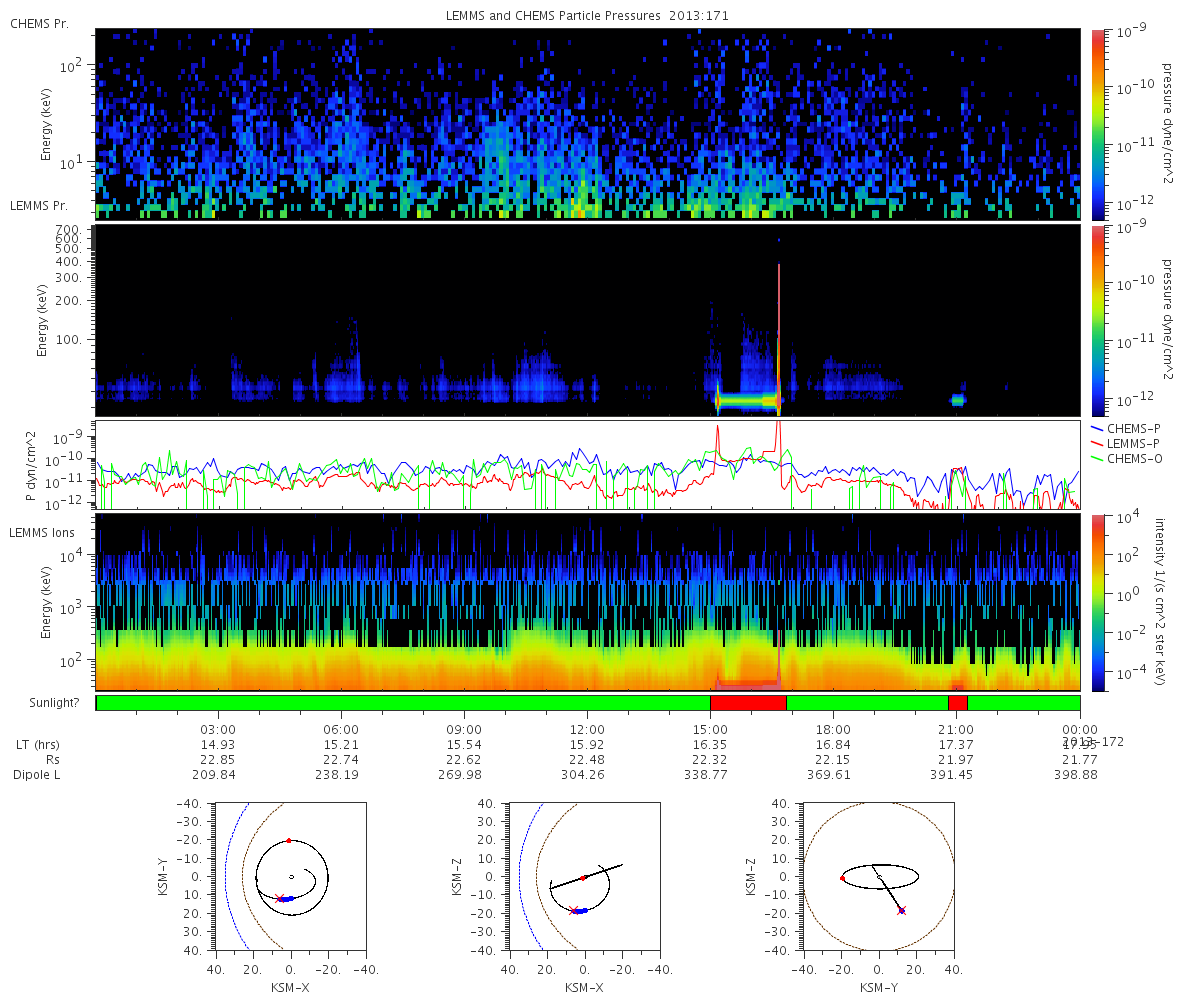Select the blue CHEMS-P legend entry
This screenshot has height=1000, width=1200.
click(1131, 428)
